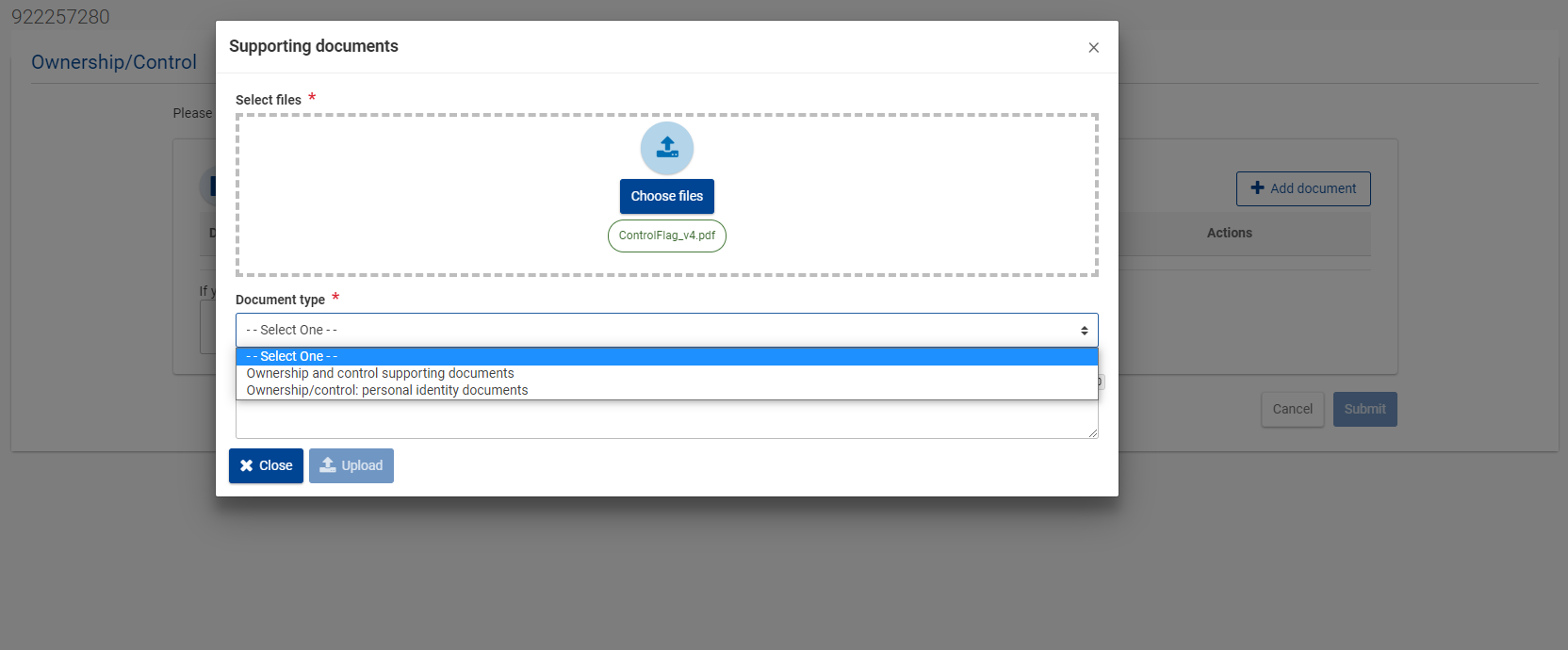Viewport: 1568px width, 650px height.
Task: Click the Ownership/Control heading
Action: pos(114,62)
